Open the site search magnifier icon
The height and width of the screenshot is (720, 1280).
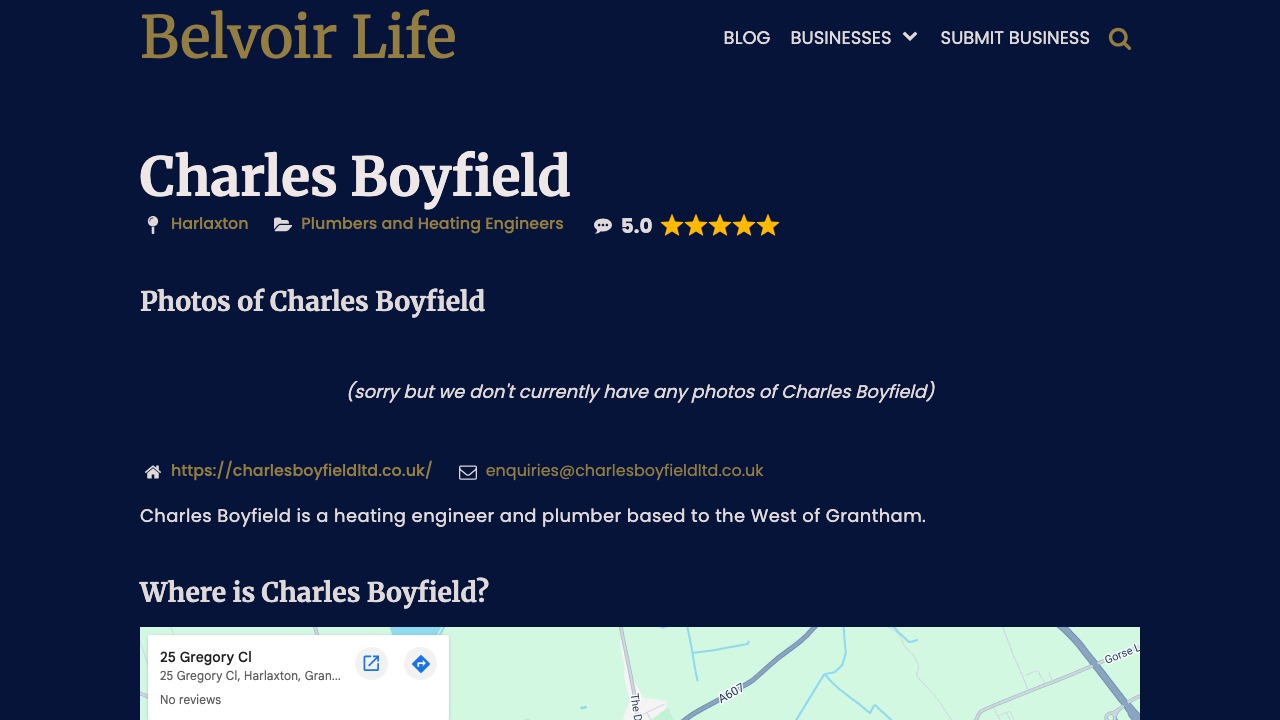1119,38
